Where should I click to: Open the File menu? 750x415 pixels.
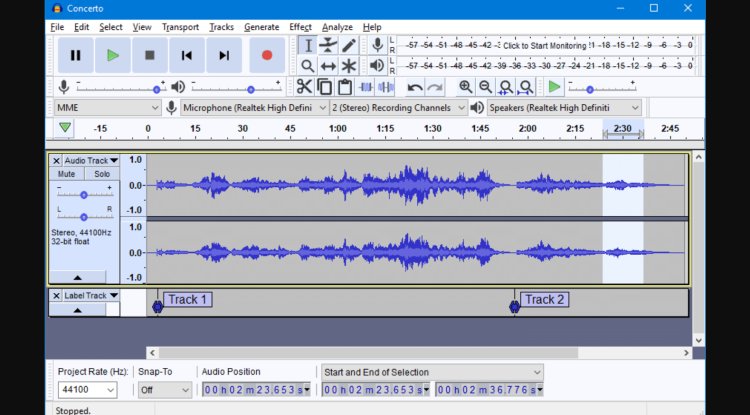(57, 27)
